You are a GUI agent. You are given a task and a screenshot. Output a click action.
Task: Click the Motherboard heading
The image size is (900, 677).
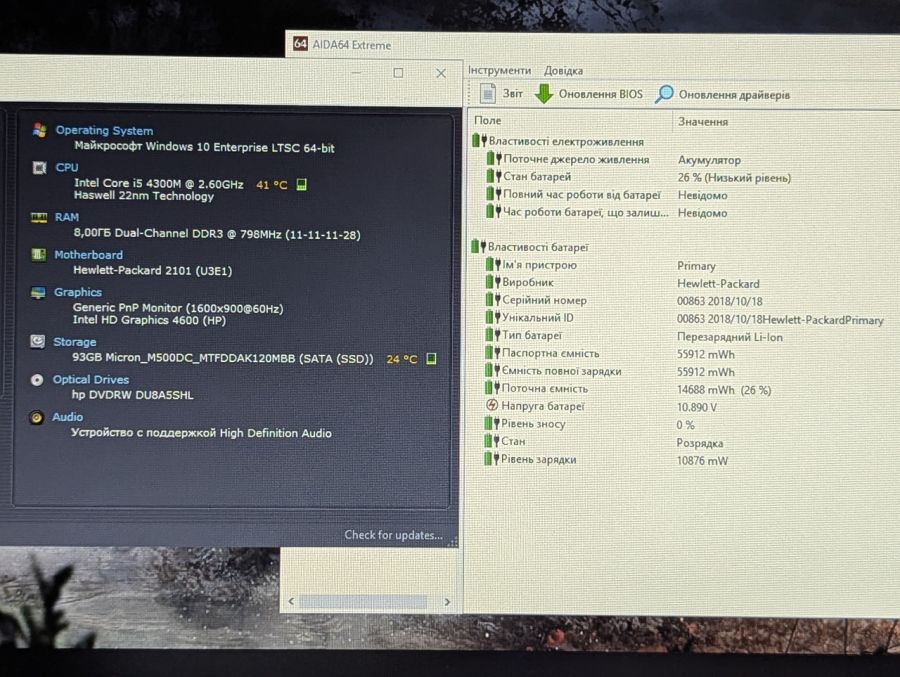click(88, 254)
